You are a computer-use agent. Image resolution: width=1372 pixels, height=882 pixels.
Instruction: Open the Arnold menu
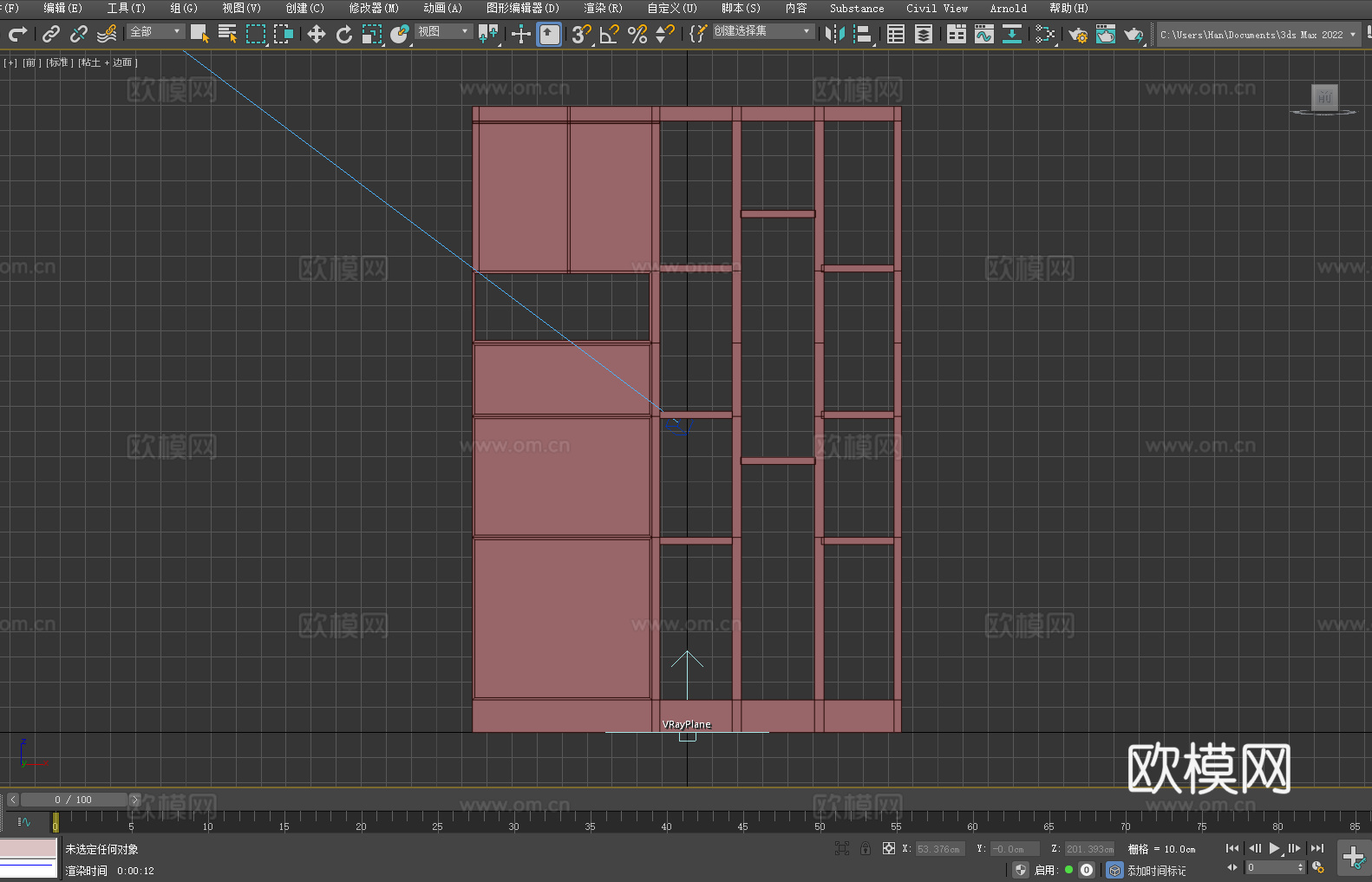pyautogui.click(x=1008, y=8)
